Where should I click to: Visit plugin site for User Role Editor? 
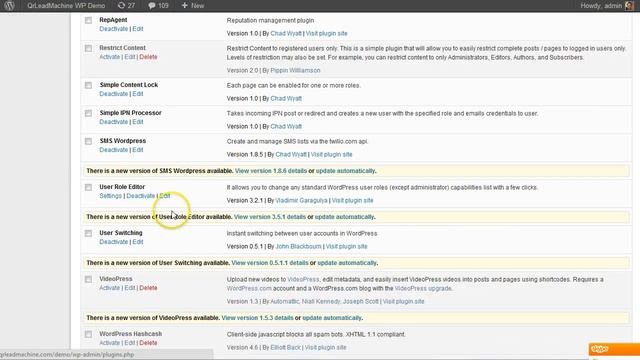[x=353, y=201]
